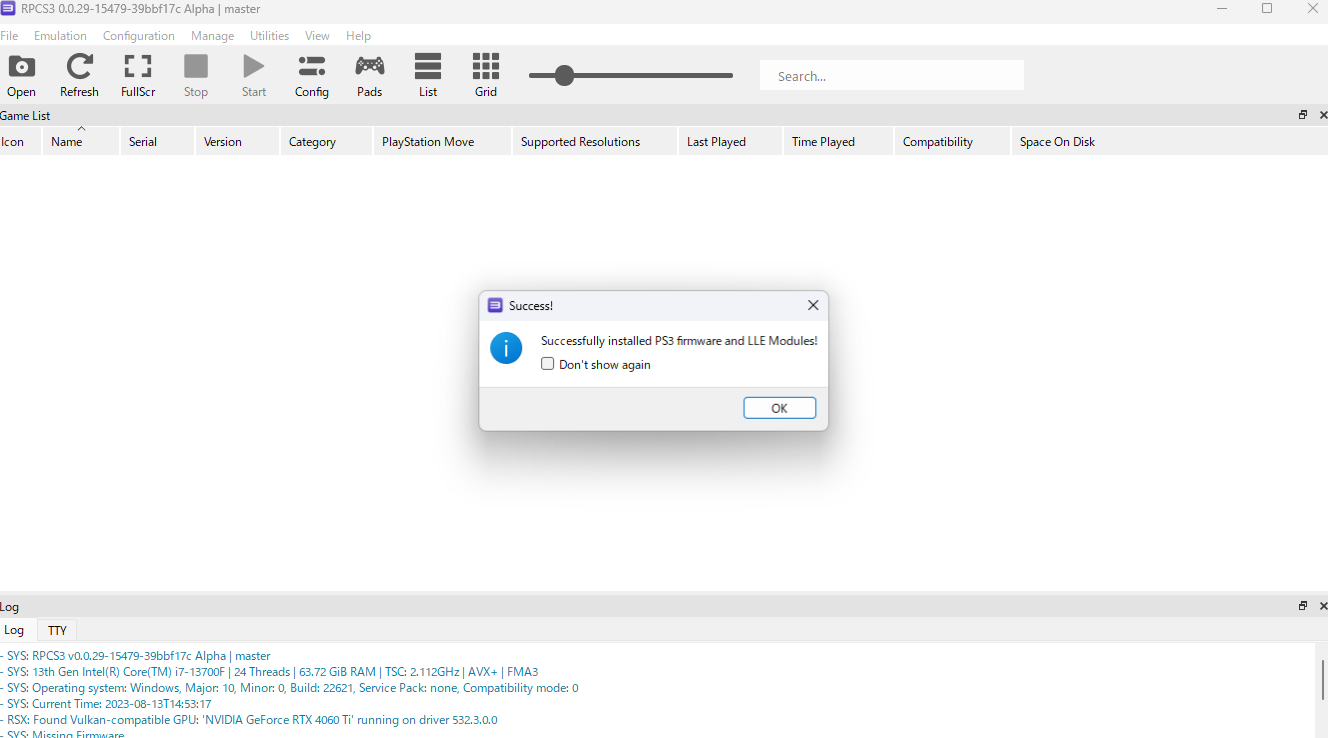Open the Utilities menu

(x=270, y=35)
